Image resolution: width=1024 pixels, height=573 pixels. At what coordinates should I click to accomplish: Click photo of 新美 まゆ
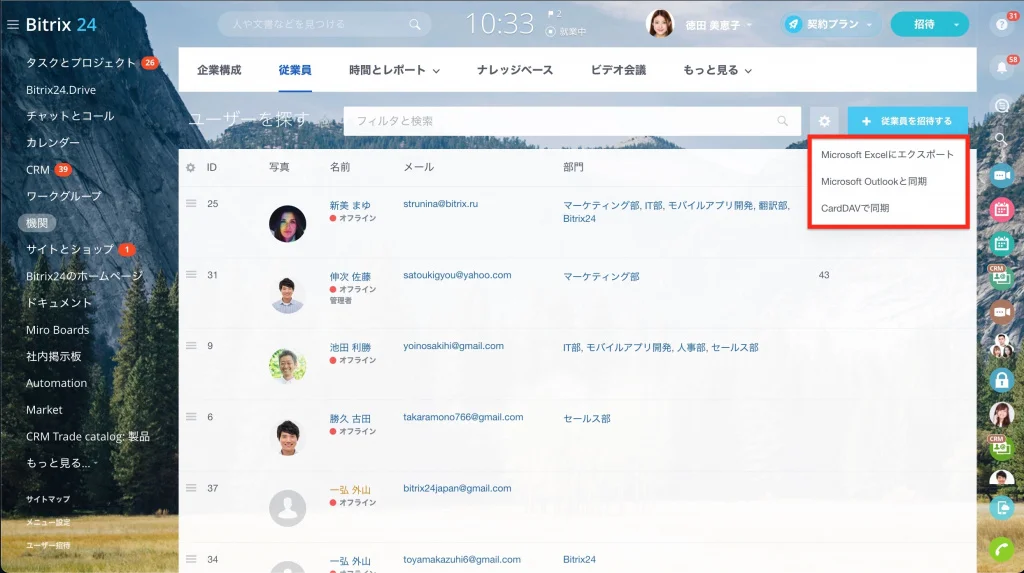click(x=287, y=223)
